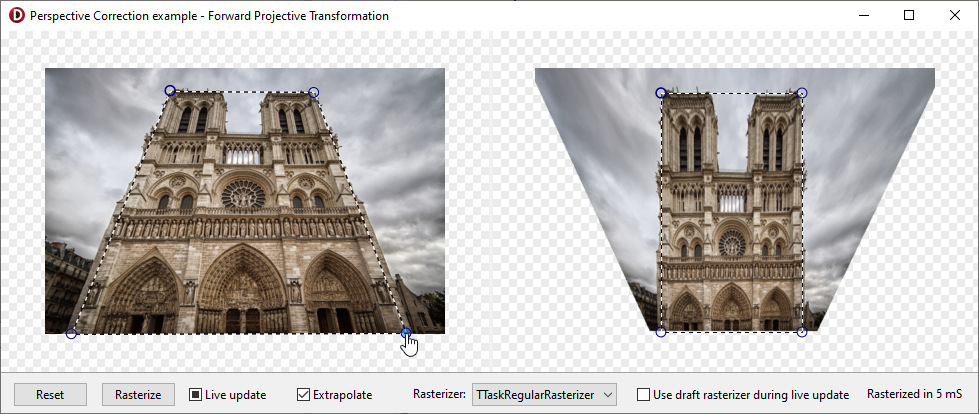Click the top-left corner handle on source image

(170, 91)
